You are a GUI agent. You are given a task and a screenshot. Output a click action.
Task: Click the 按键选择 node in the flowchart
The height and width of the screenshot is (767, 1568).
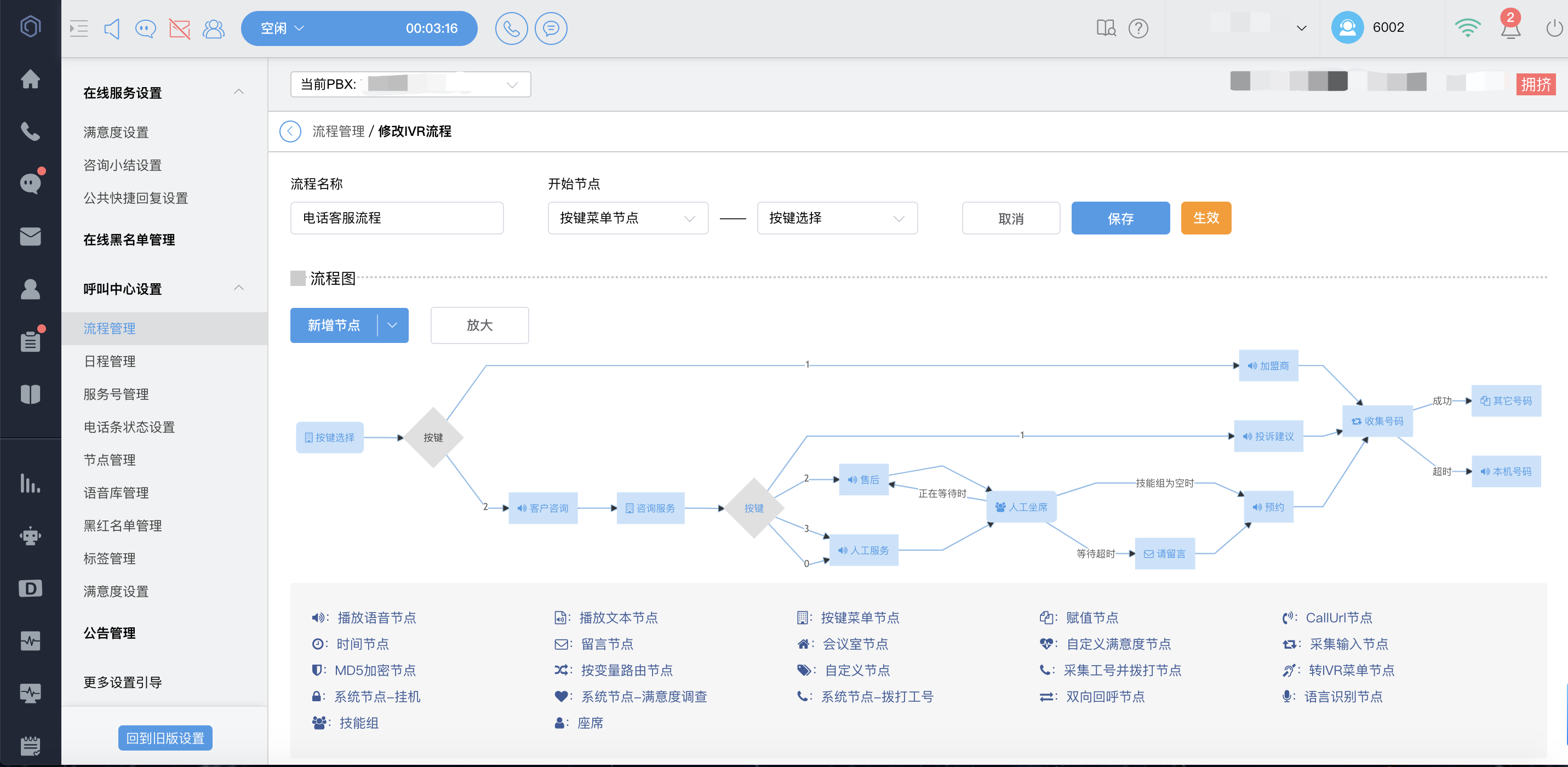point(330,437)
